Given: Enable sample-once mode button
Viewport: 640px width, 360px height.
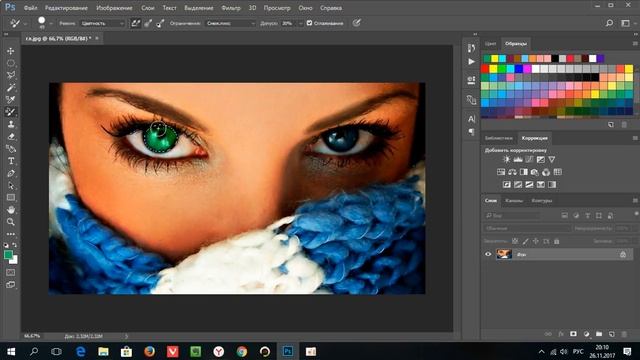Looking at the screenshot, I should click(x=148, y=23).
